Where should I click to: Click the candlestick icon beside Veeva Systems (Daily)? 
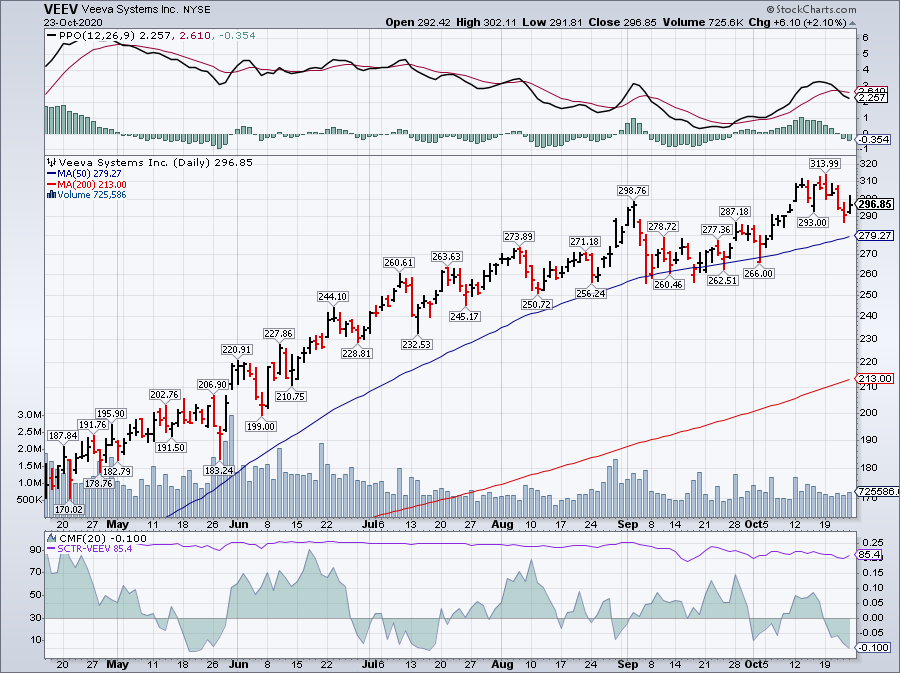point(52,163)
